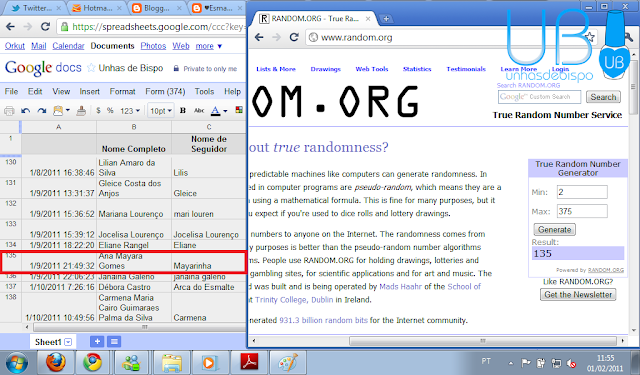Toggle strikethrough Abc formatting
This screenshot has width=640, height=375.
[199, 111]
